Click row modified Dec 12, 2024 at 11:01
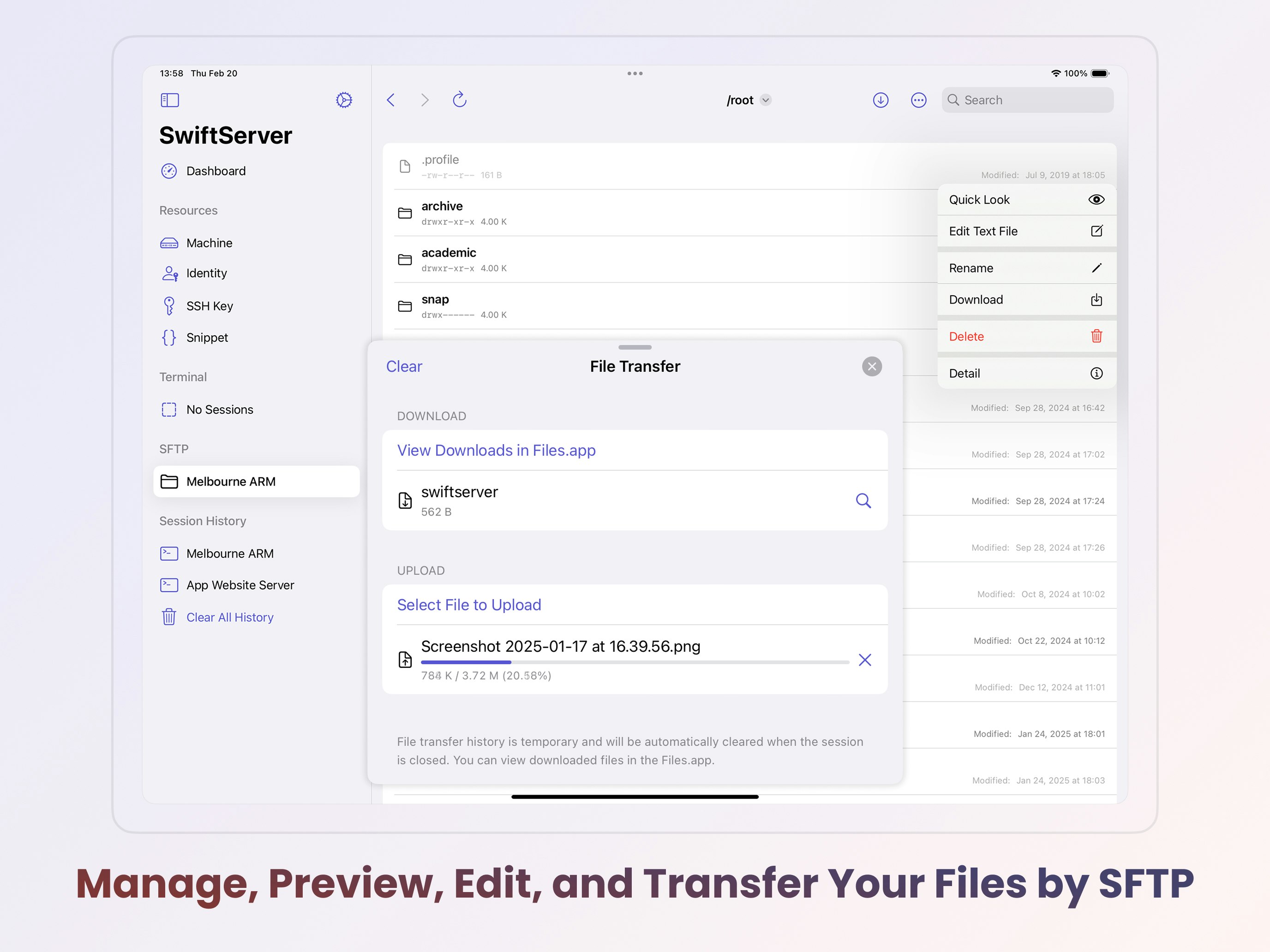The width and height of the screenshot is (1270, 952). tap(1010, 678)
